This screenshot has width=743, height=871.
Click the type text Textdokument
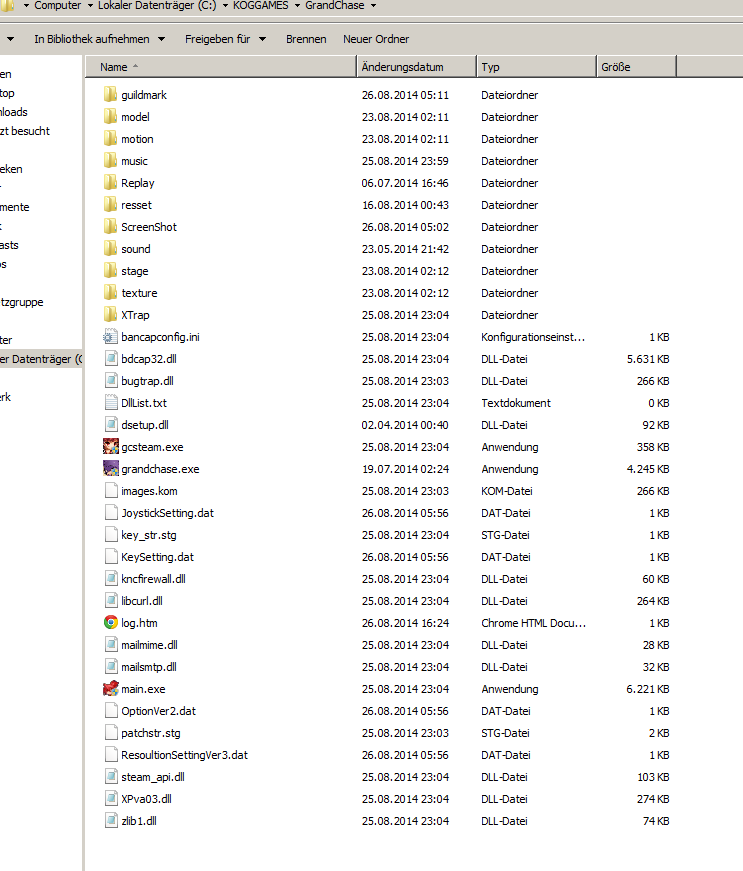pos(516,403)
